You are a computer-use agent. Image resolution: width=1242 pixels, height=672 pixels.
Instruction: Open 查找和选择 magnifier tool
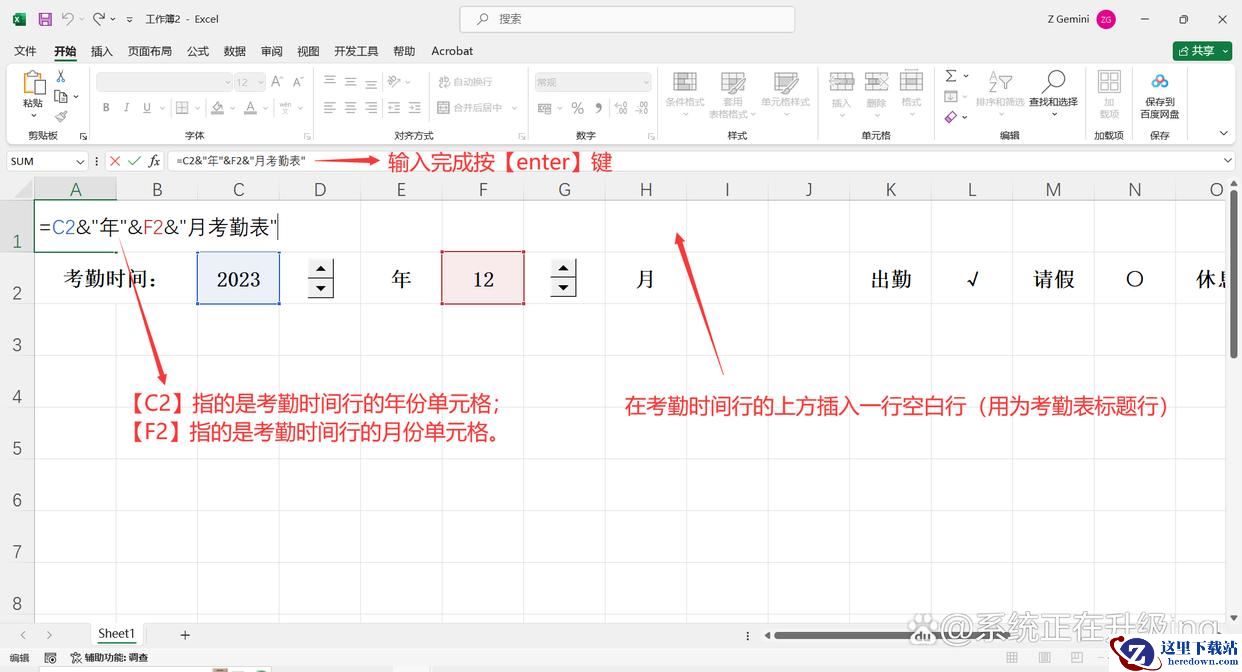1053,88
